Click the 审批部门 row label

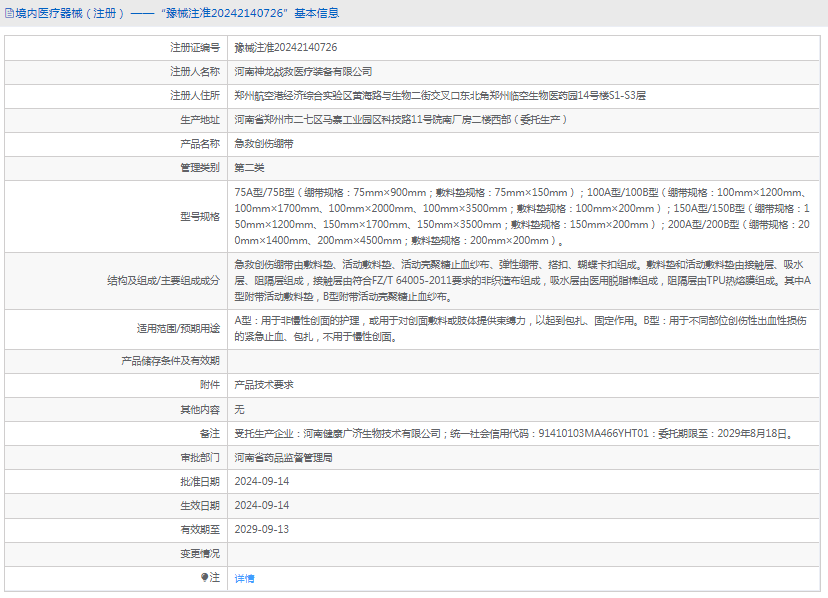tap(200, 458)
